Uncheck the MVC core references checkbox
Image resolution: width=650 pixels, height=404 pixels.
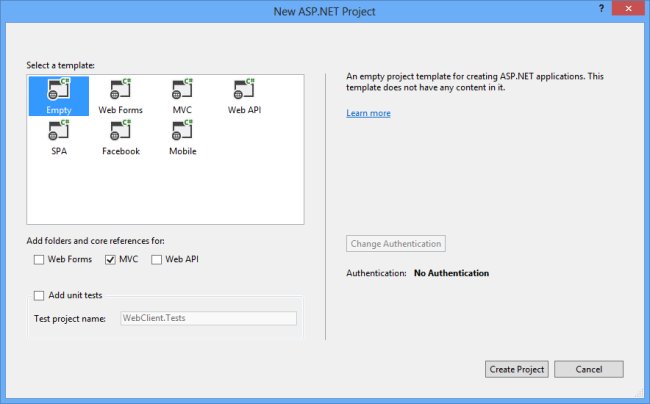[x=110, y=260]
